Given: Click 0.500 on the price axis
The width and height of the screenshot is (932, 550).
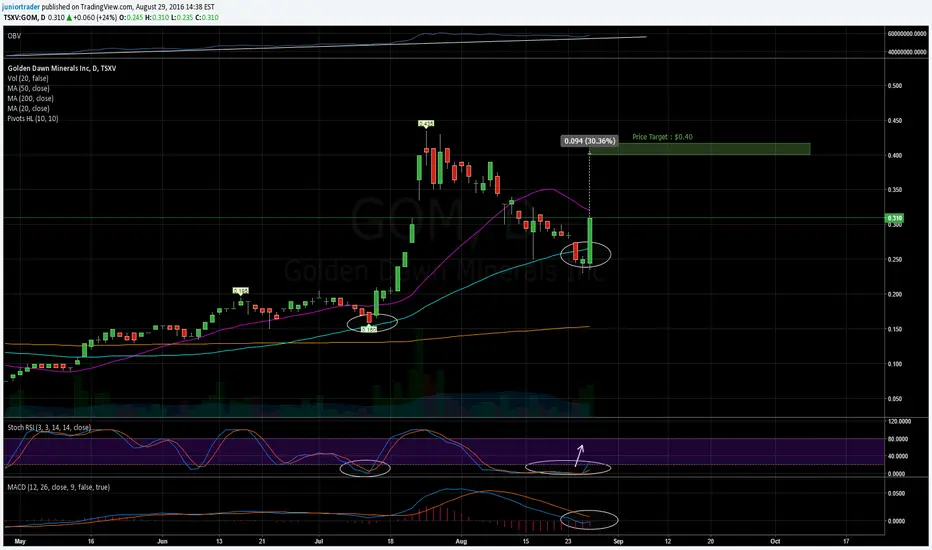Looking at the screenshot, I should tap(895, 86).
